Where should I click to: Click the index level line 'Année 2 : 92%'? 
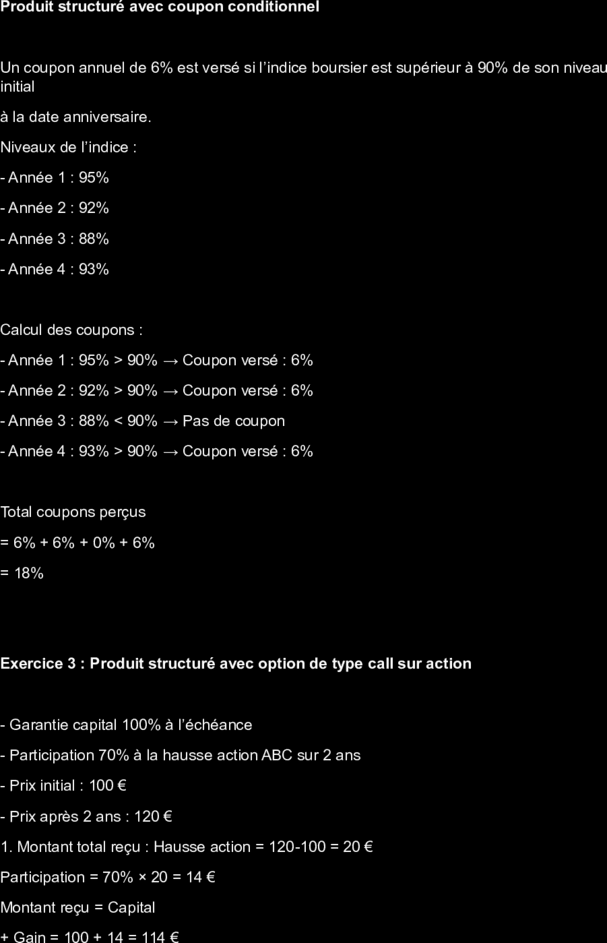coord(55,208)
